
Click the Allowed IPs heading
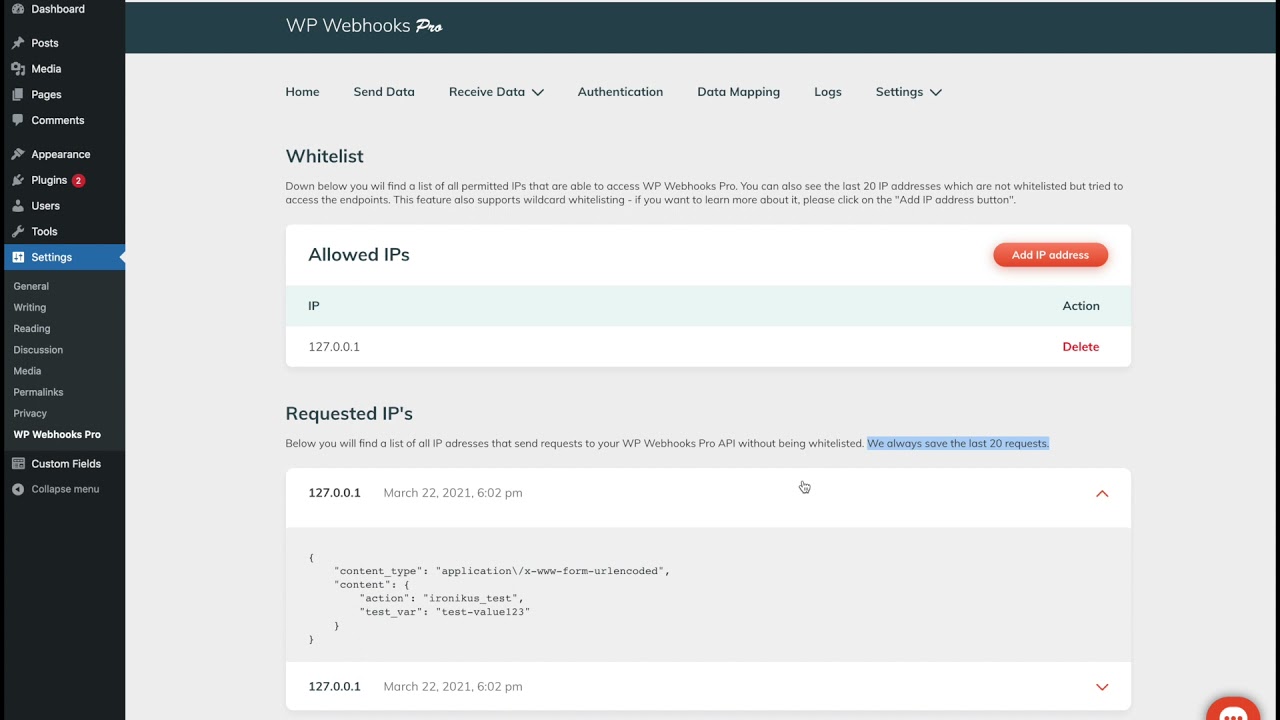pos(359,255)
